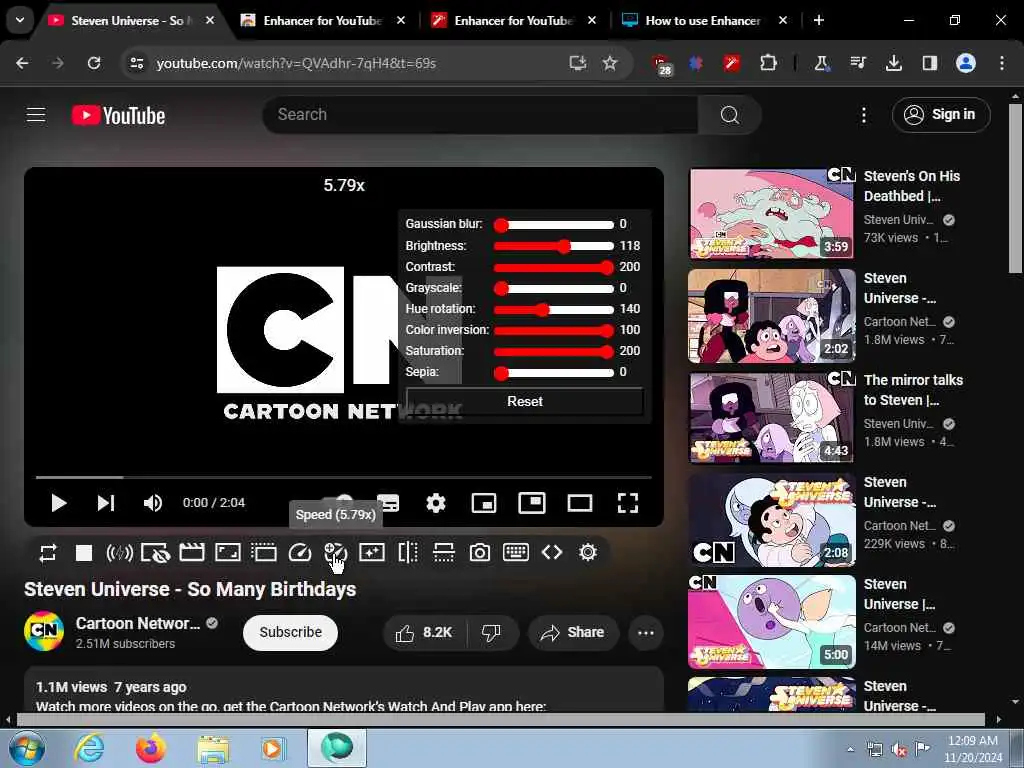1024x768 pixels.
Task: Enable cinema mode clapperboard icon
Action: [192, 553]
